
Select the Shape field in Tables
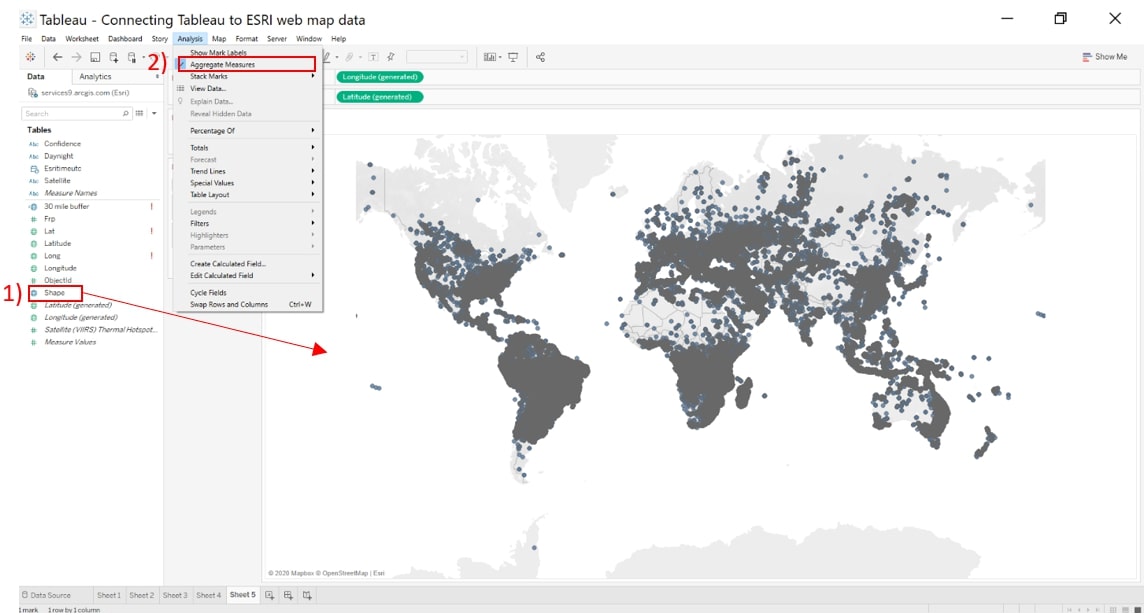point(54,293)
